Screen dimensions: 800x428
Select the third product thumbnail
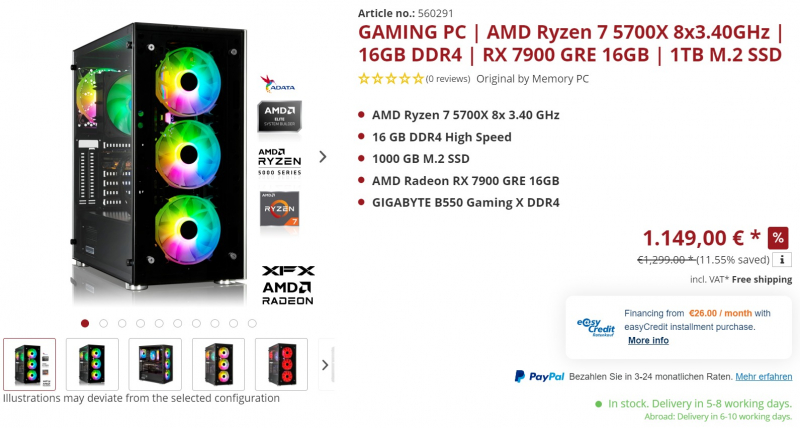pyautogui.click(x=155, y=364)
